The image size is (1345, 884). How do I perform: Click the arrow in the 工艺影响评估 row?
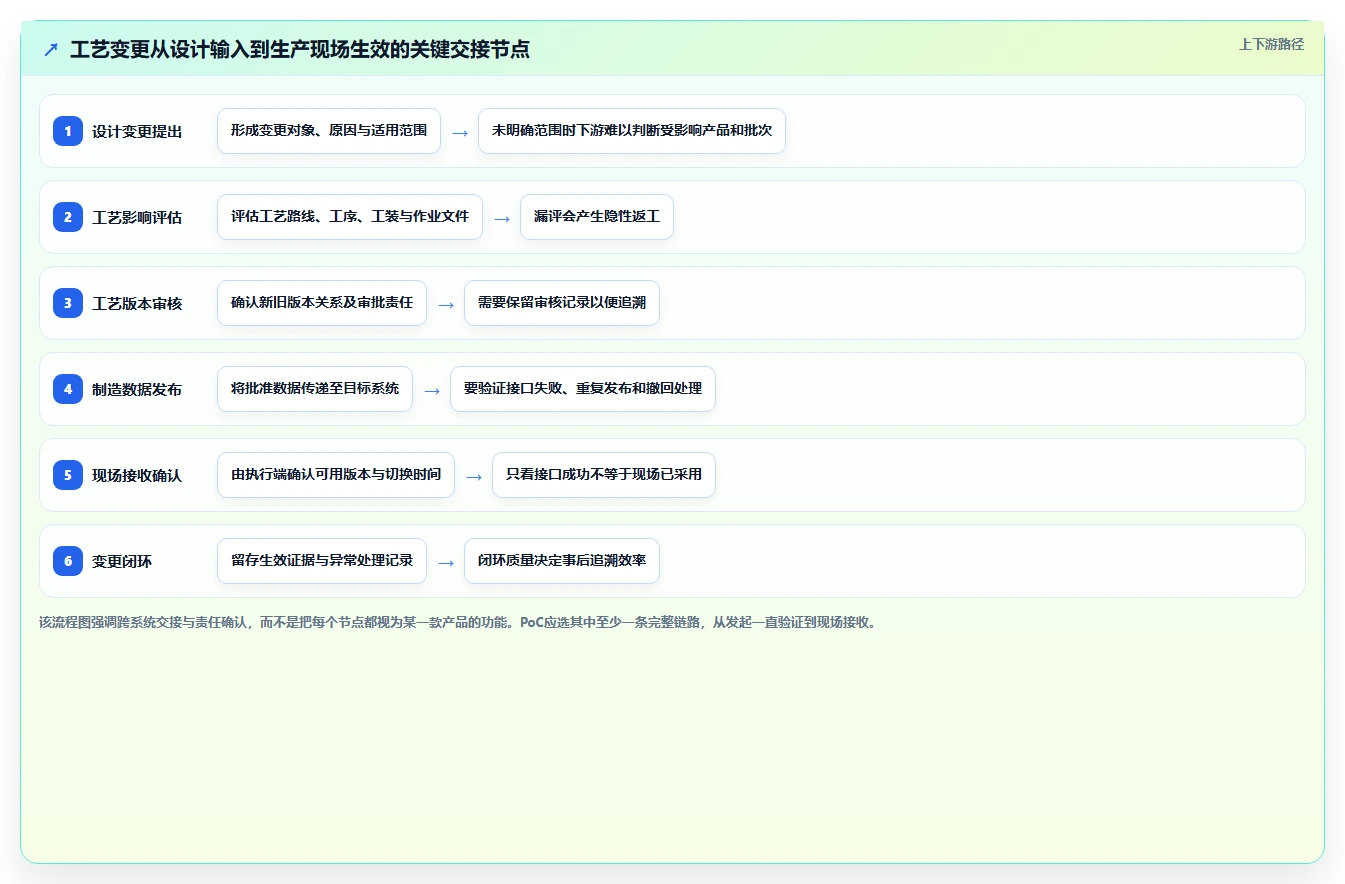(502, 218)
